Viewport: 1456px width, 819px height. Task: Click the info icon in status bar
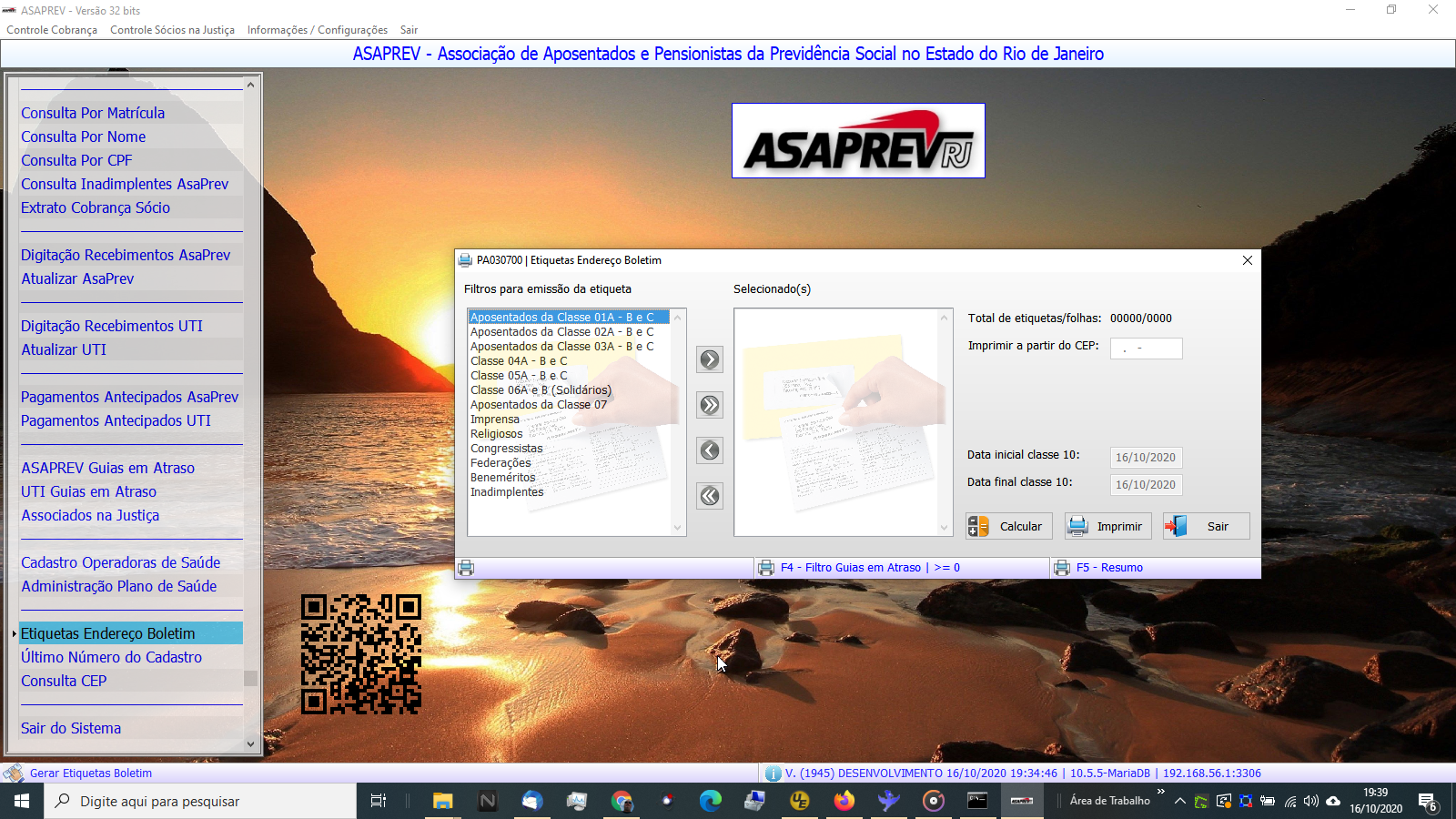pyautogui.click(x=773, y=773)
